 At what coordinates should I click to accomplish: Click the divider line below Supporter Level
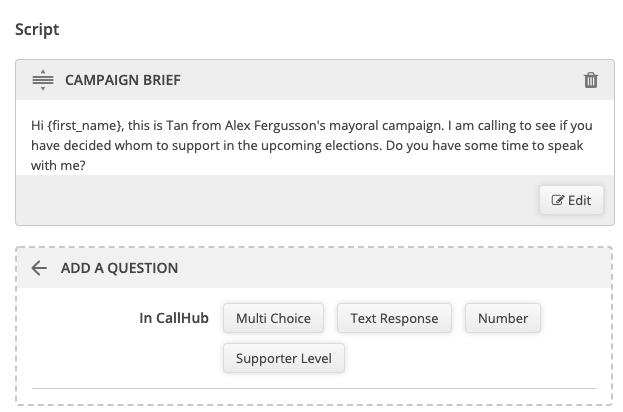click(x=314, y=388)
